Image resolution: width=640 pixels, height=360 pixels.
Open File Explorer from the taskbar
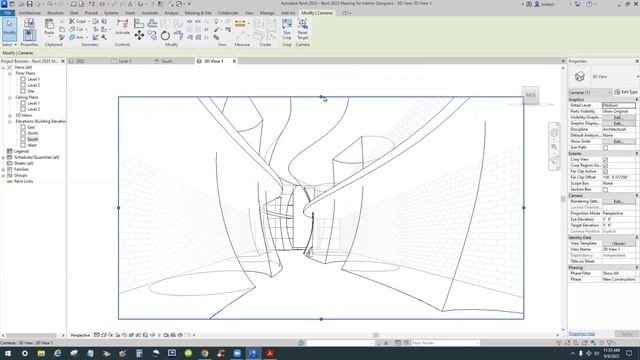pyautogui.click(x=41, y=353)
